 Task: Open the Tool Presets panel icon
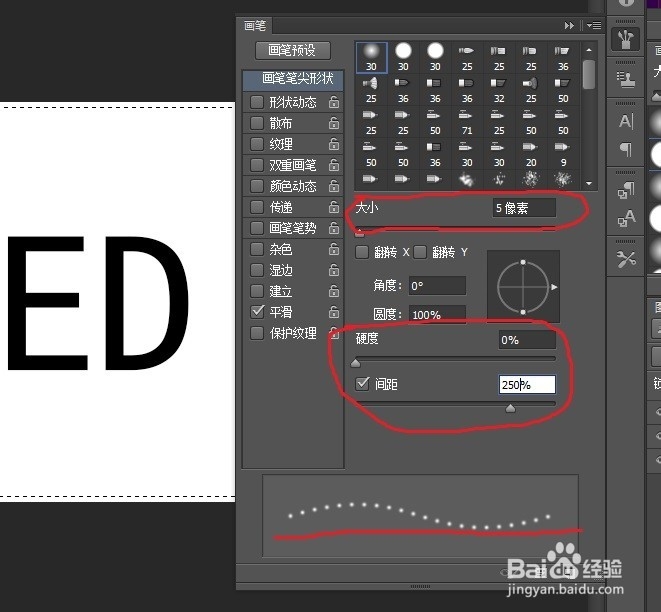626,259
